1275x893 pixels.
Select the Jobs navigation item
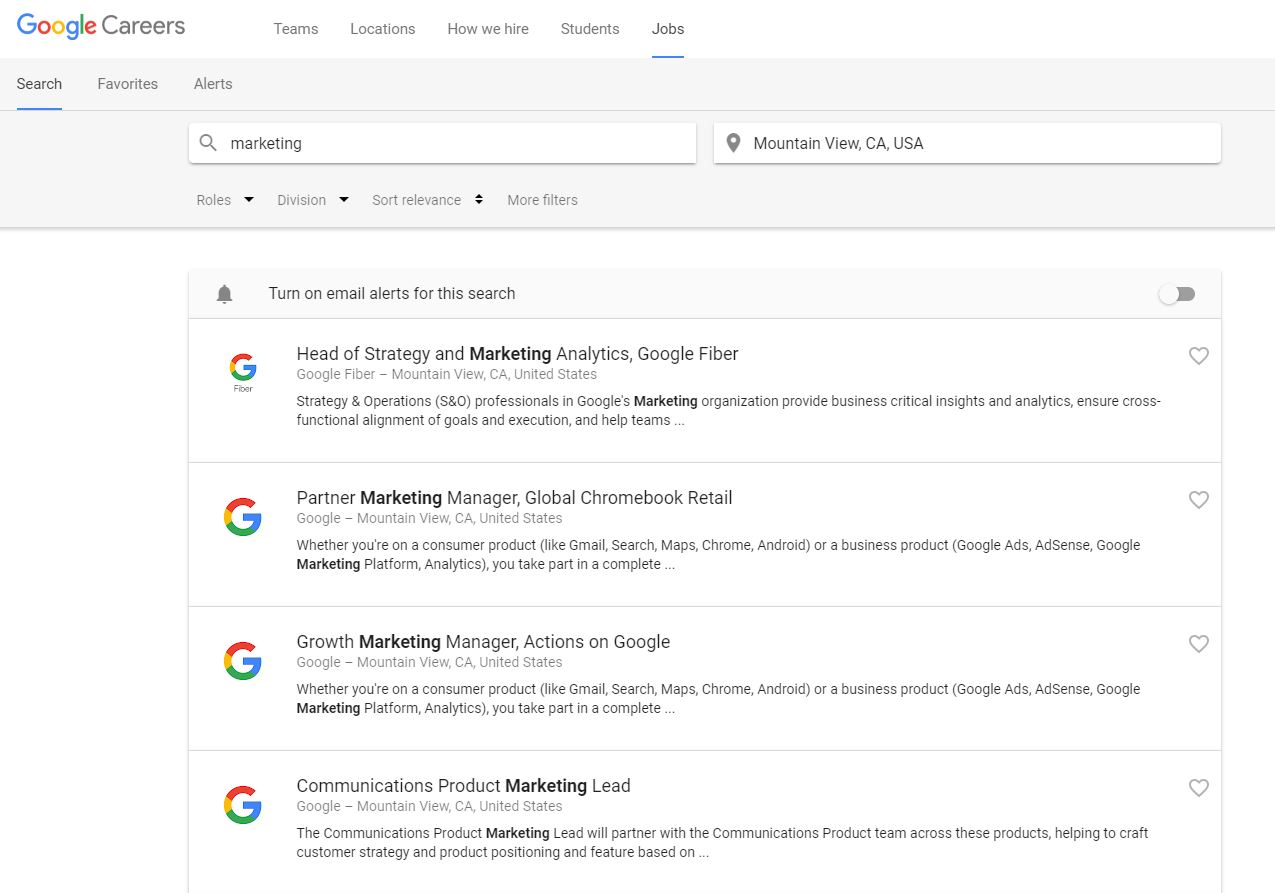click(x=668, y=29)
